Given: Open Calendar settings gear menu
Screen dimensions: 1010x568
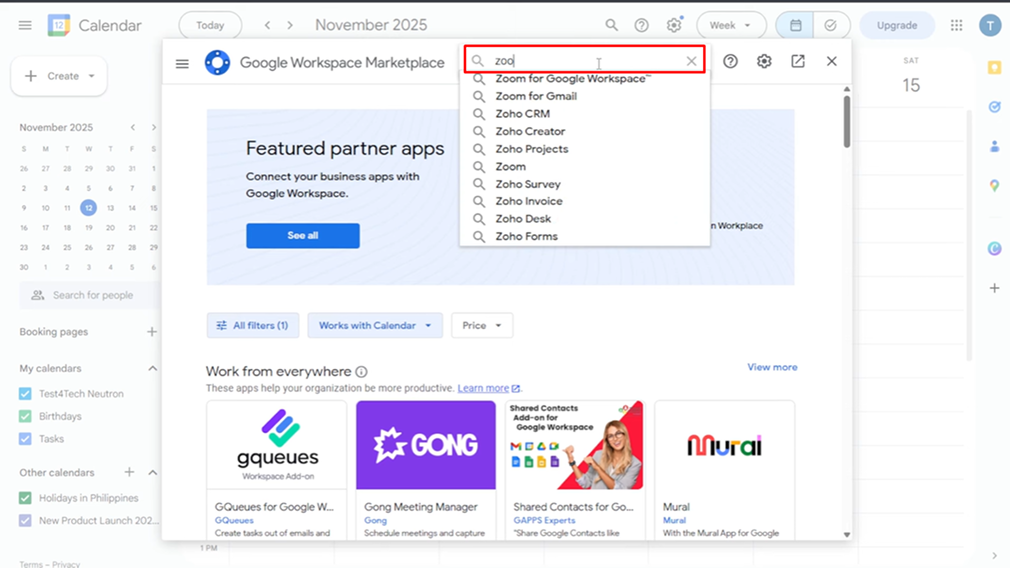Looking at the screenshot, I should (674, 25).
